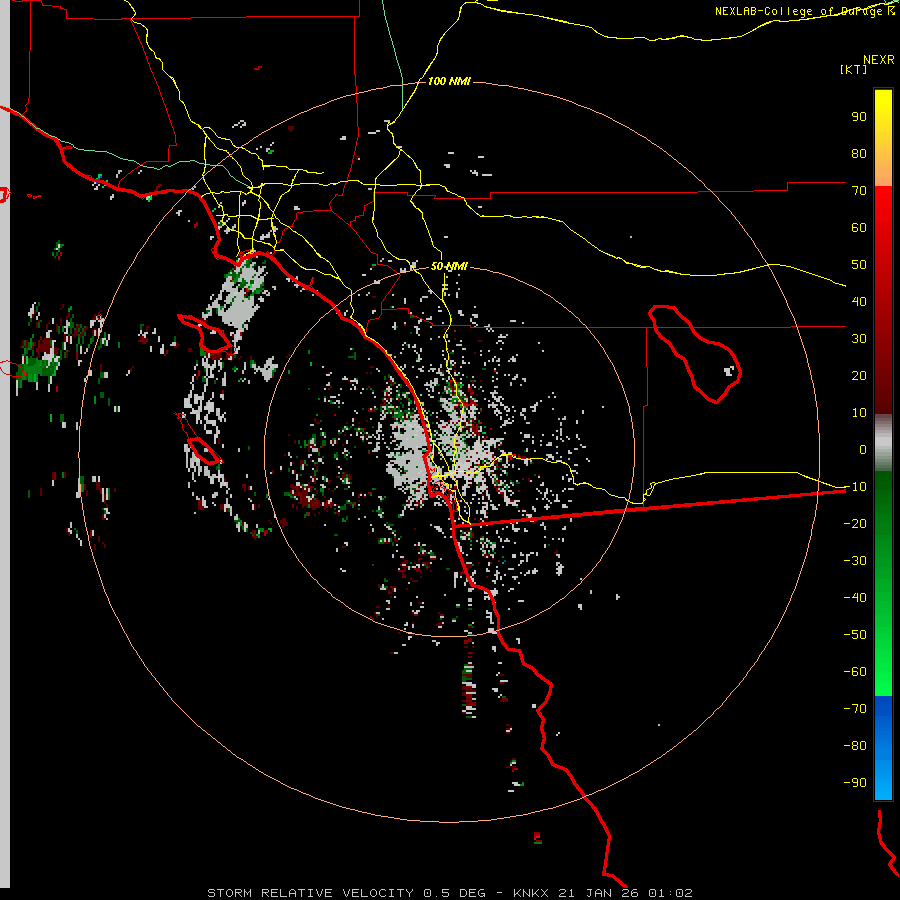The width and height of the screenshot is (900, 900).
Task: Click the "KNKX" station identifier in caption
Action: [x=531, y=893]
